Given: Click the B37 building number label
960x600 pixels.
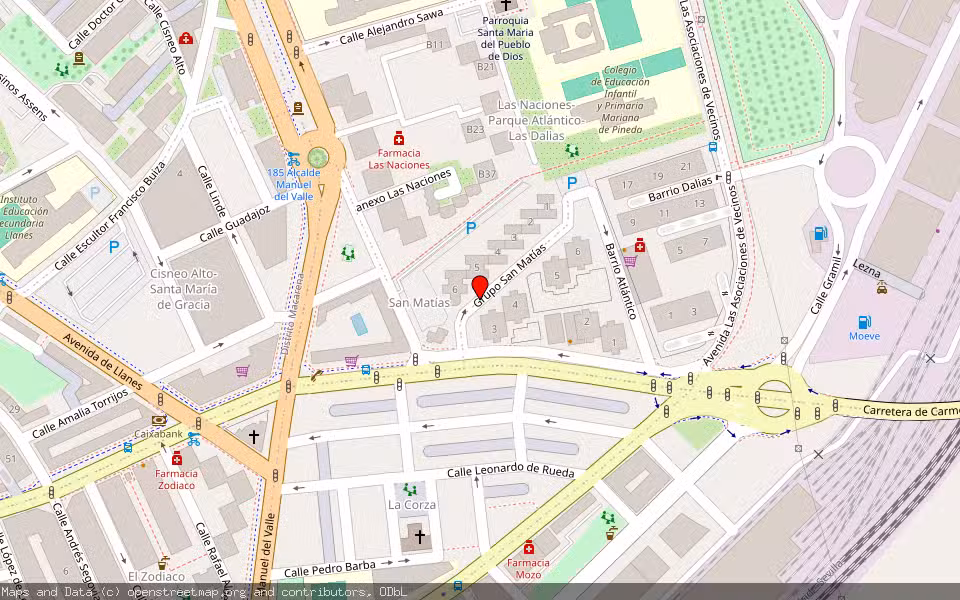Looking at the screenshot, I should pyautogui.click(x=487, y=174).
